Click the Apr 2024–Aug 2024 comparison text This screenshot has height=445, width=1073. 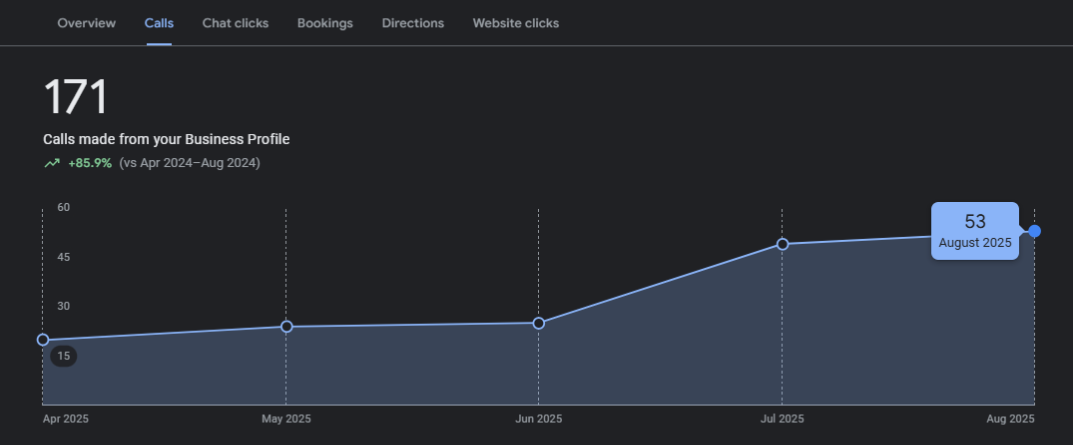(x=189, y=163)
